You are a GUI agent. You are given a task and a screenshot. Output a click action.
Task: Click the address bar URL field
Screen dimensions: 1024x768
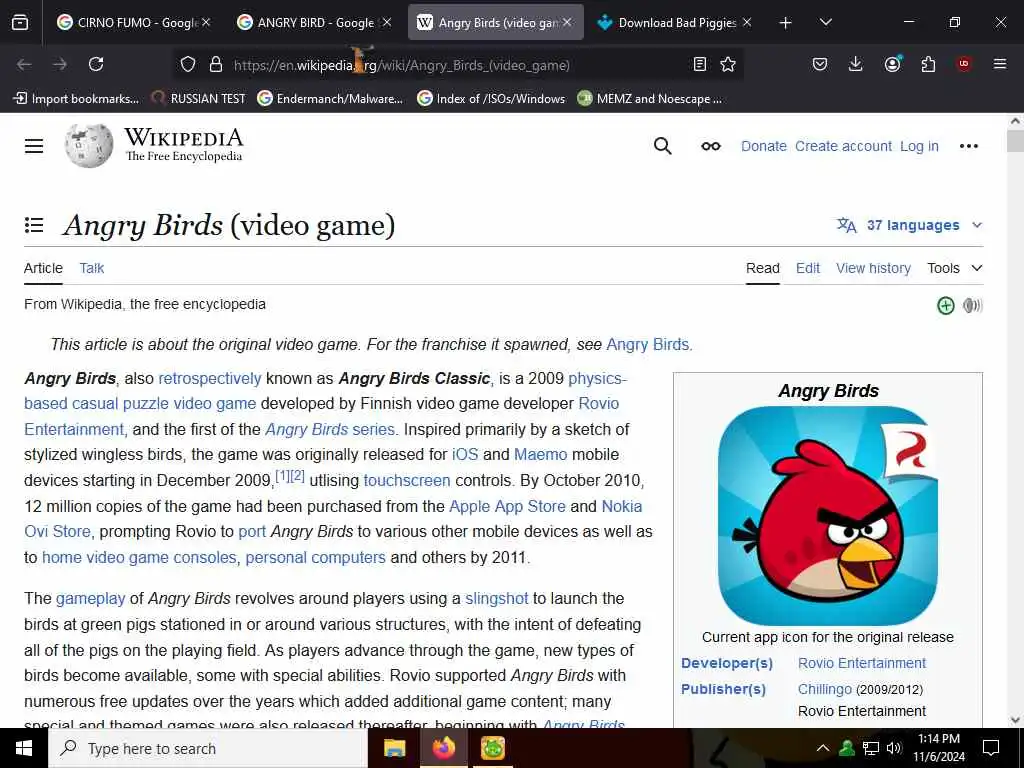[457, 65]
